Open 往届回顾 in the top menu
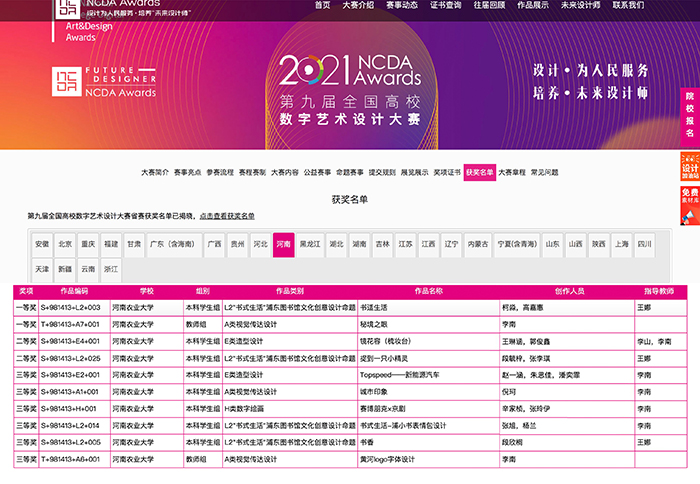 point(489,5)
